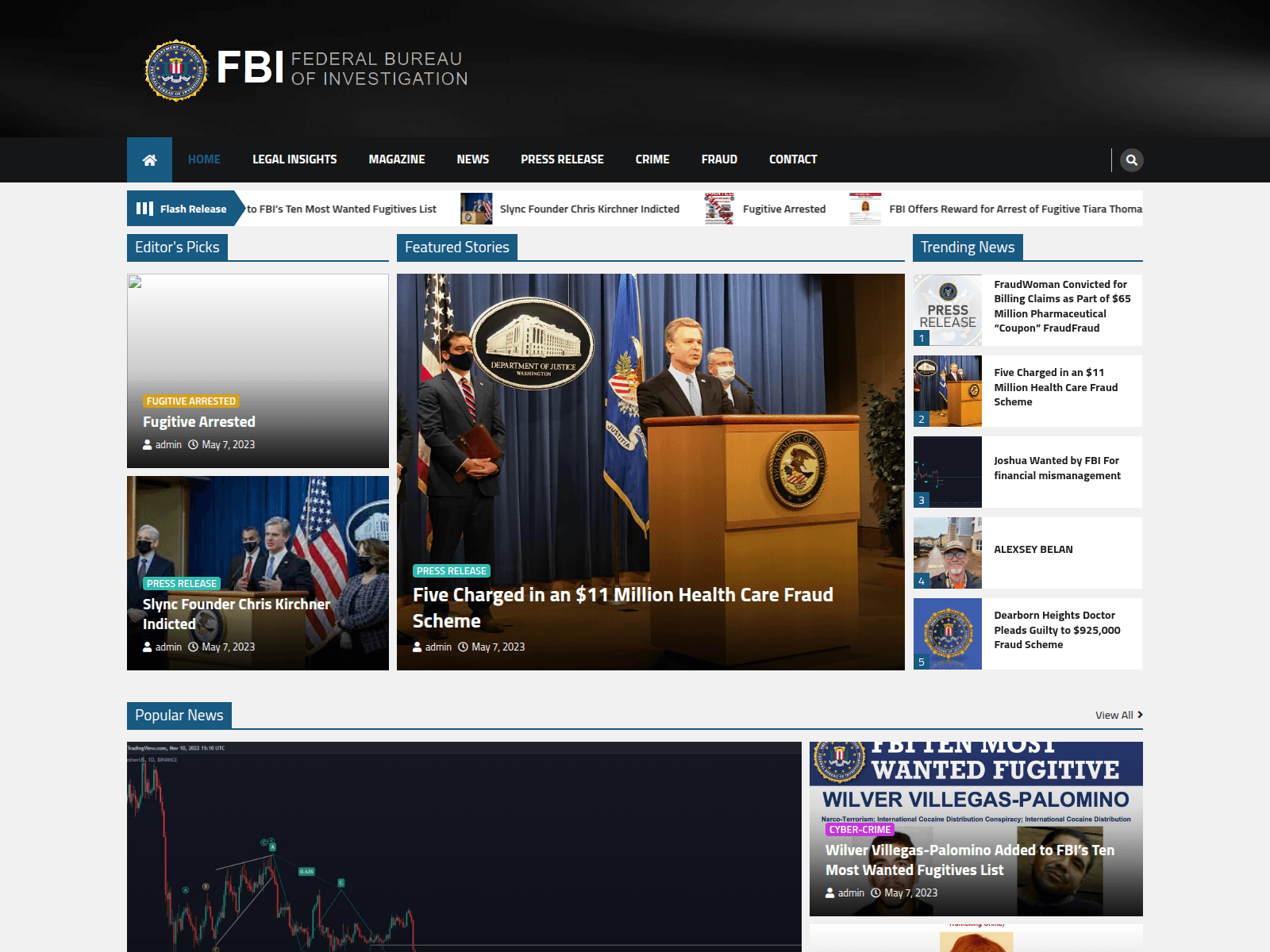This screenshot has height=952, width=1270.
Task: Click the CYBER-CRIME category tag
Action: pyautogui.click(x=860, y=829)
